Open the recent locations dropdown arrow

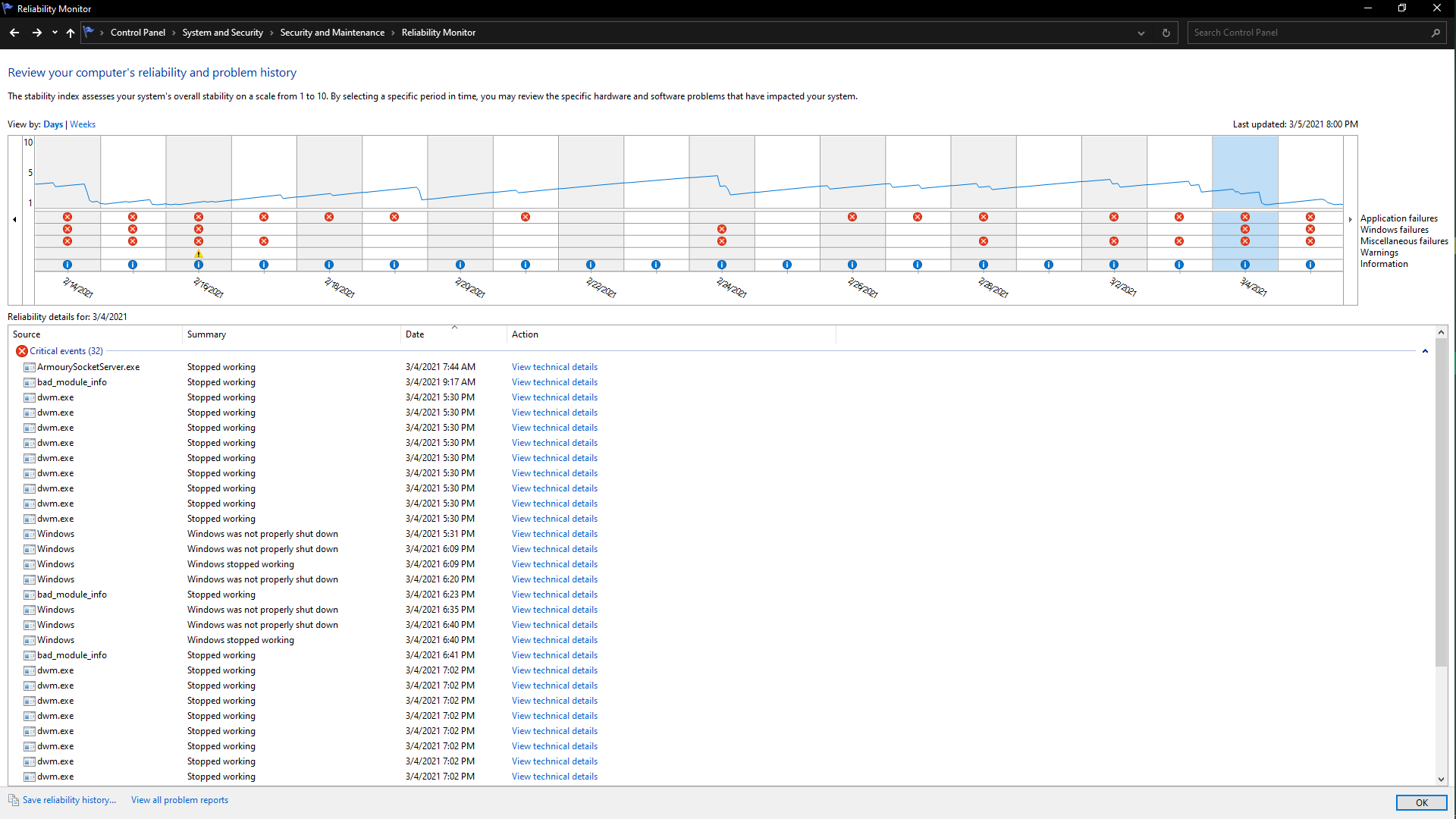[x=55, y=33]
